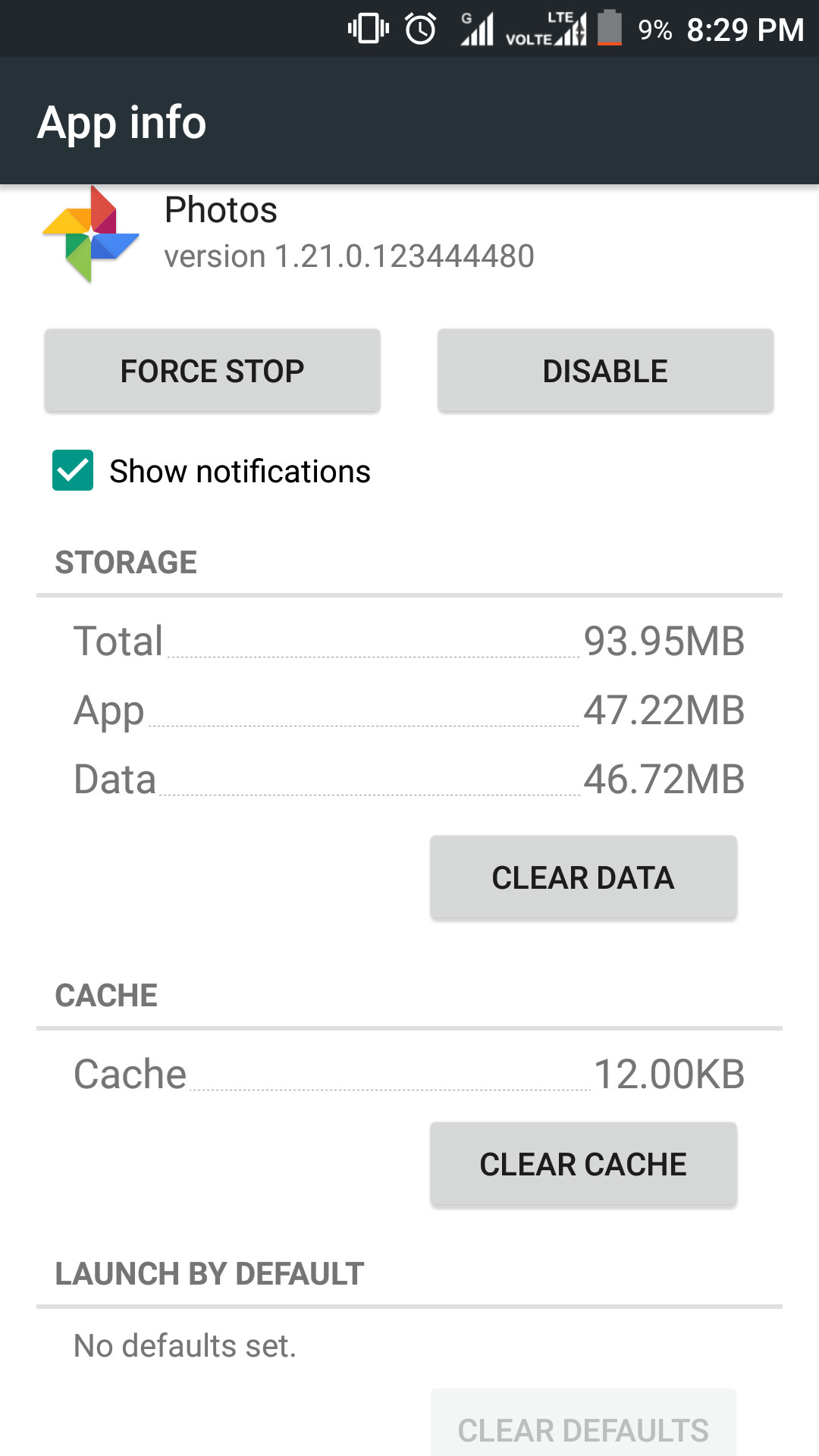Tap the CLEAR DATA button
This screenshot has width=819, height=1456.
[x=583, y=877]
